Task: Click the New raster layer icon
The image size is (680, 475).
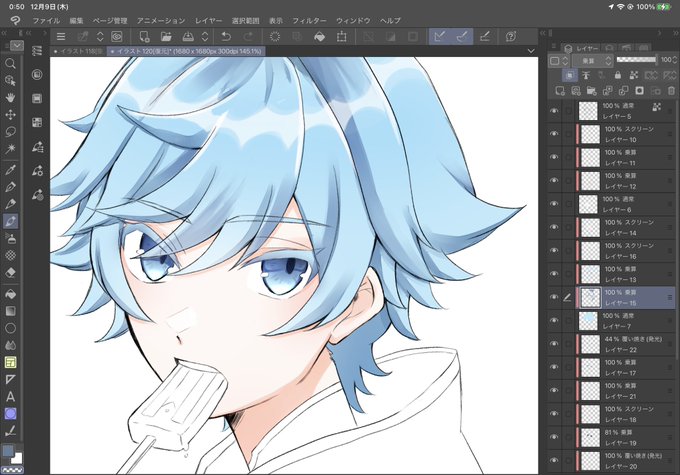Action: [x=560, y=91]
